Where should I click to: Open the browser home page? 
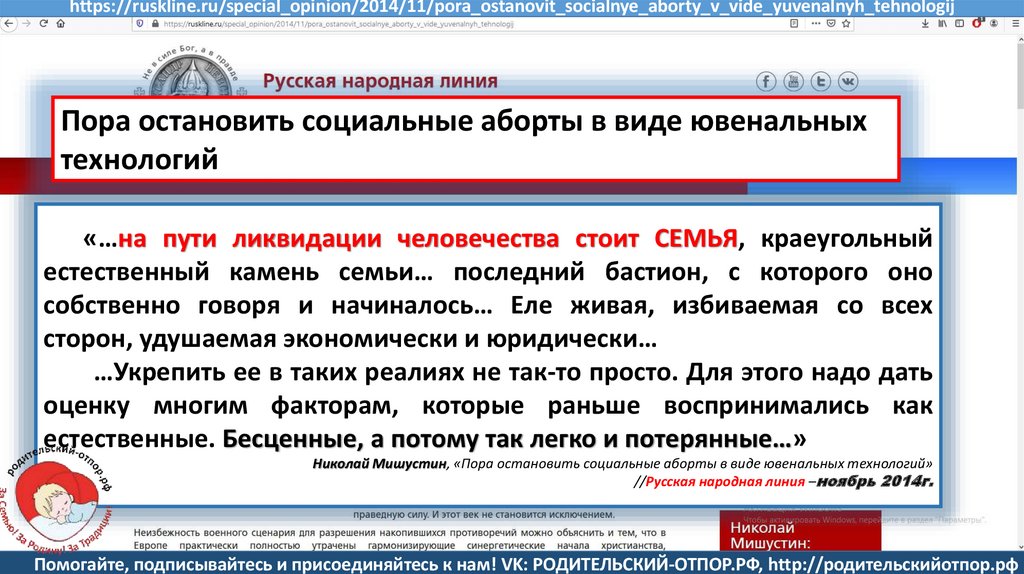pos(61,24)
